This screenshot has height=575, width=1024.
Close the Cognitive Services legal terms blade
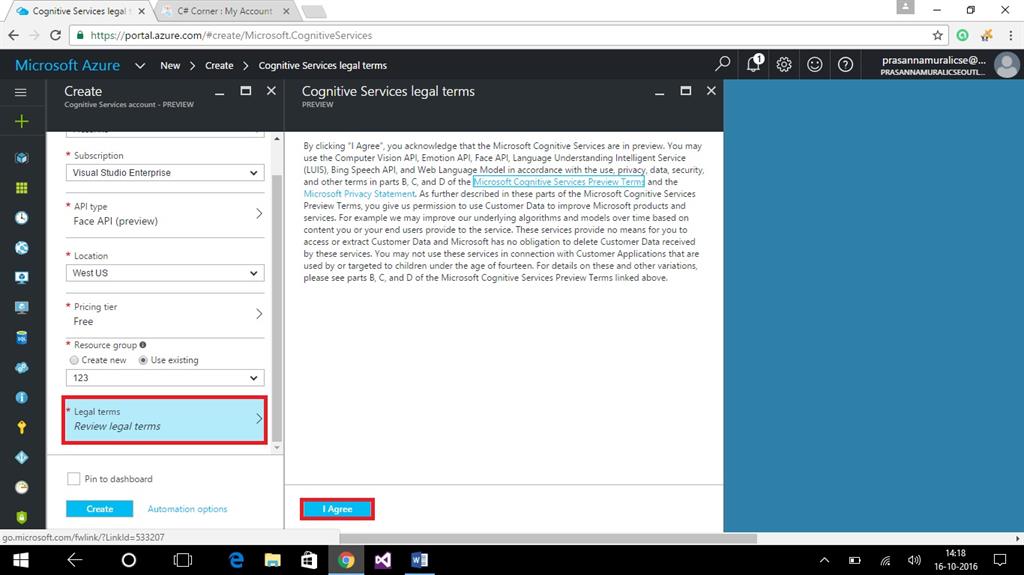coord(711,91)
